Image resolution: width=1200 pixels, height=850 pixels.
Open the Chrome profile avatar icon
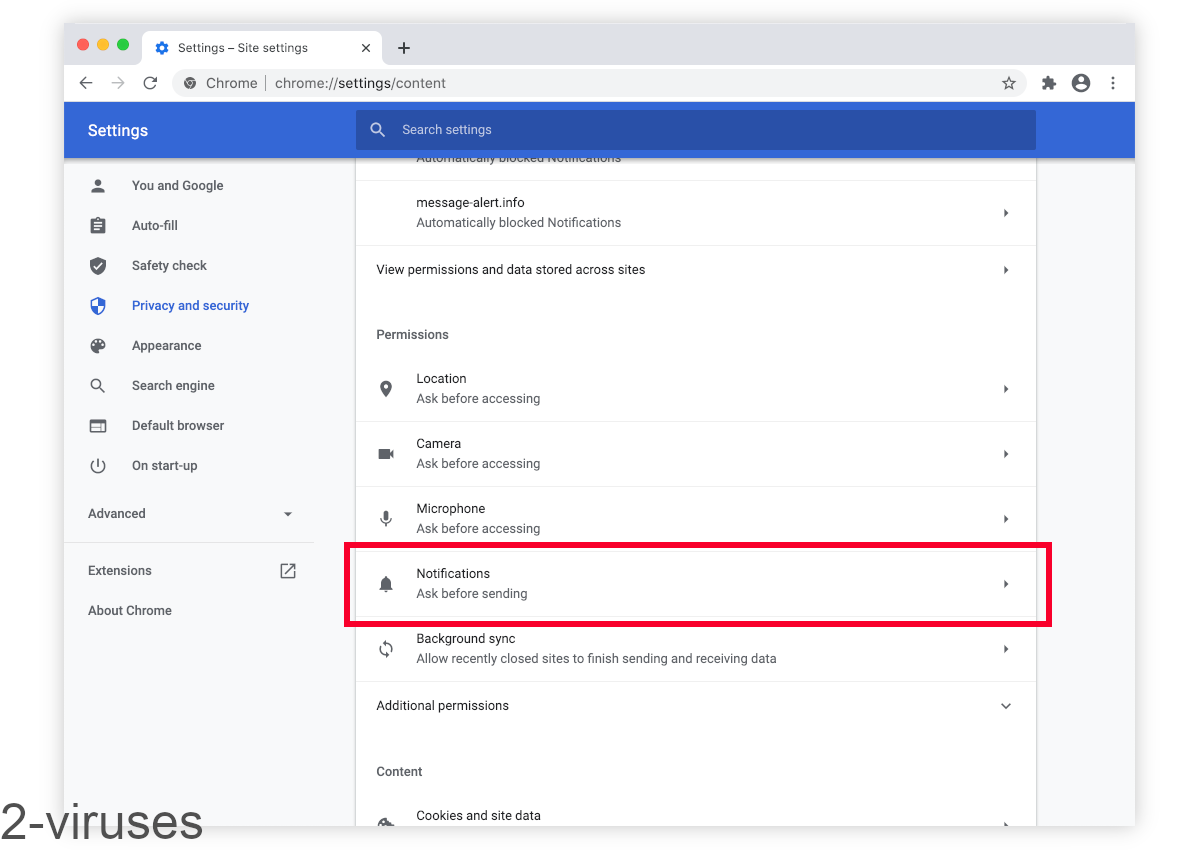point(1080,83)
